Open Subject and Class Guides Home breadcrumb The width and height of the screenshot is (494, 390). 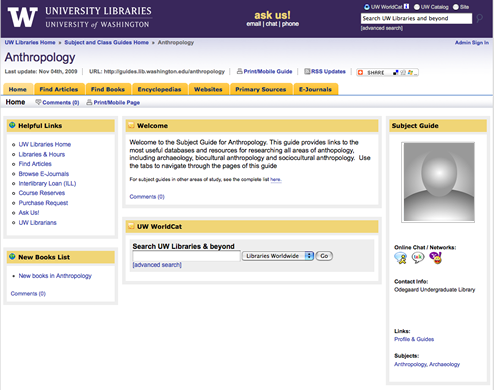[106, 42]
